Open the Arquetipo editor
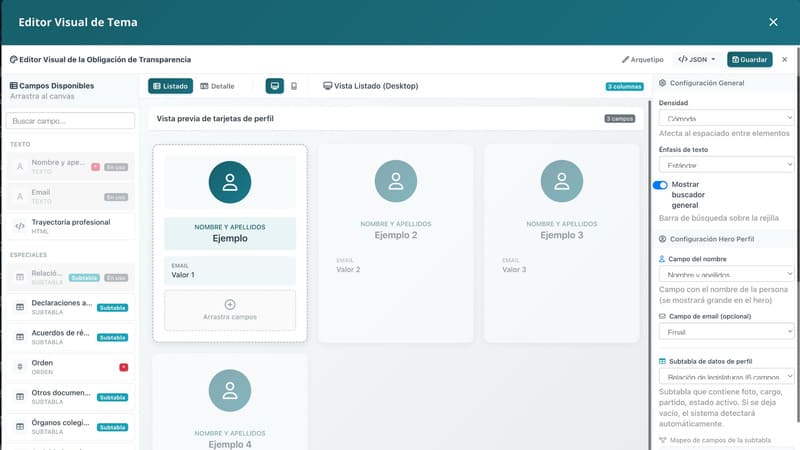The image size is (800, 450). coord(642,60)
